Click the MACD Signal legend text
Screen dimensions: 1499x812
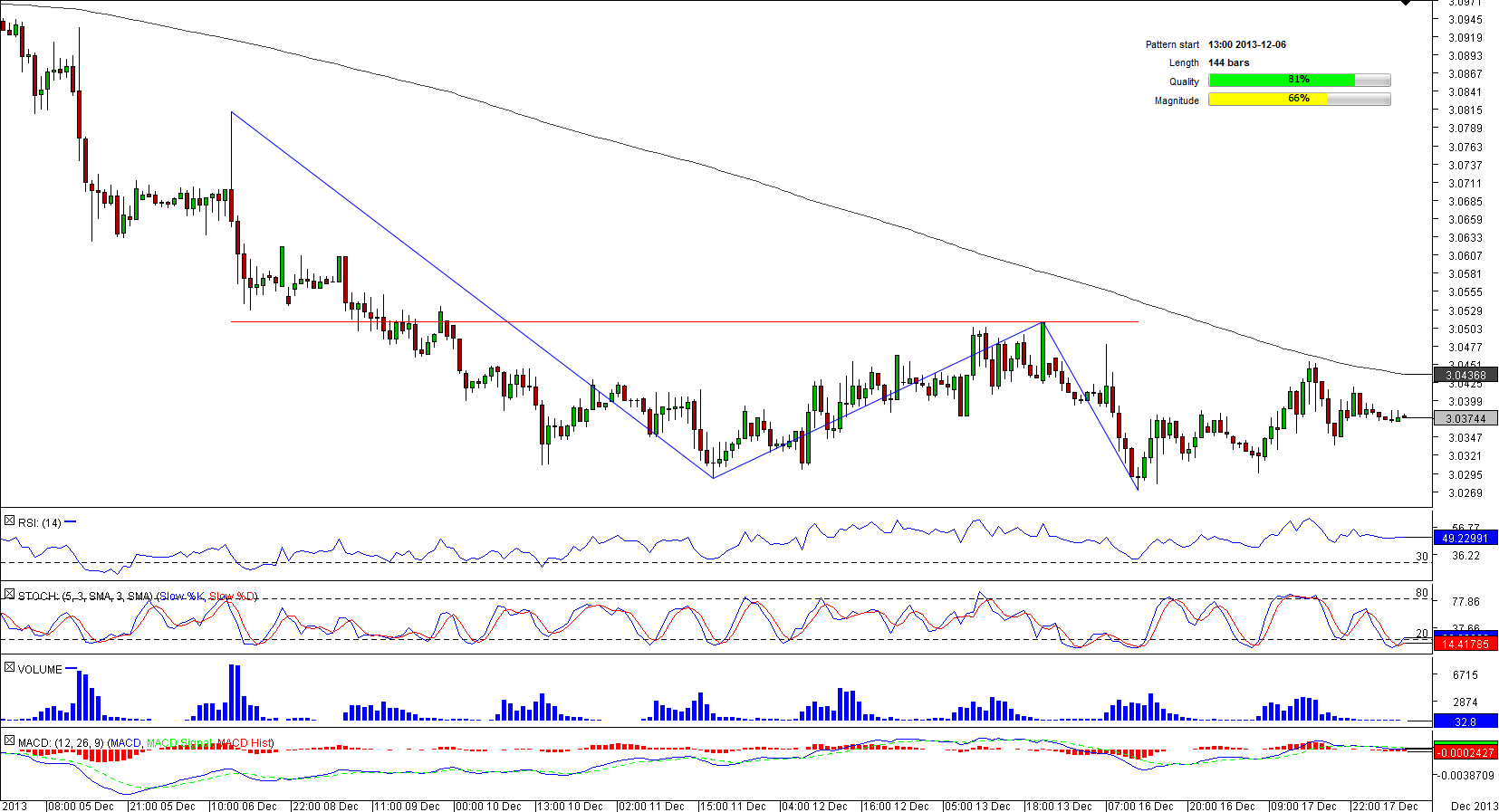(x=179, y=743)
